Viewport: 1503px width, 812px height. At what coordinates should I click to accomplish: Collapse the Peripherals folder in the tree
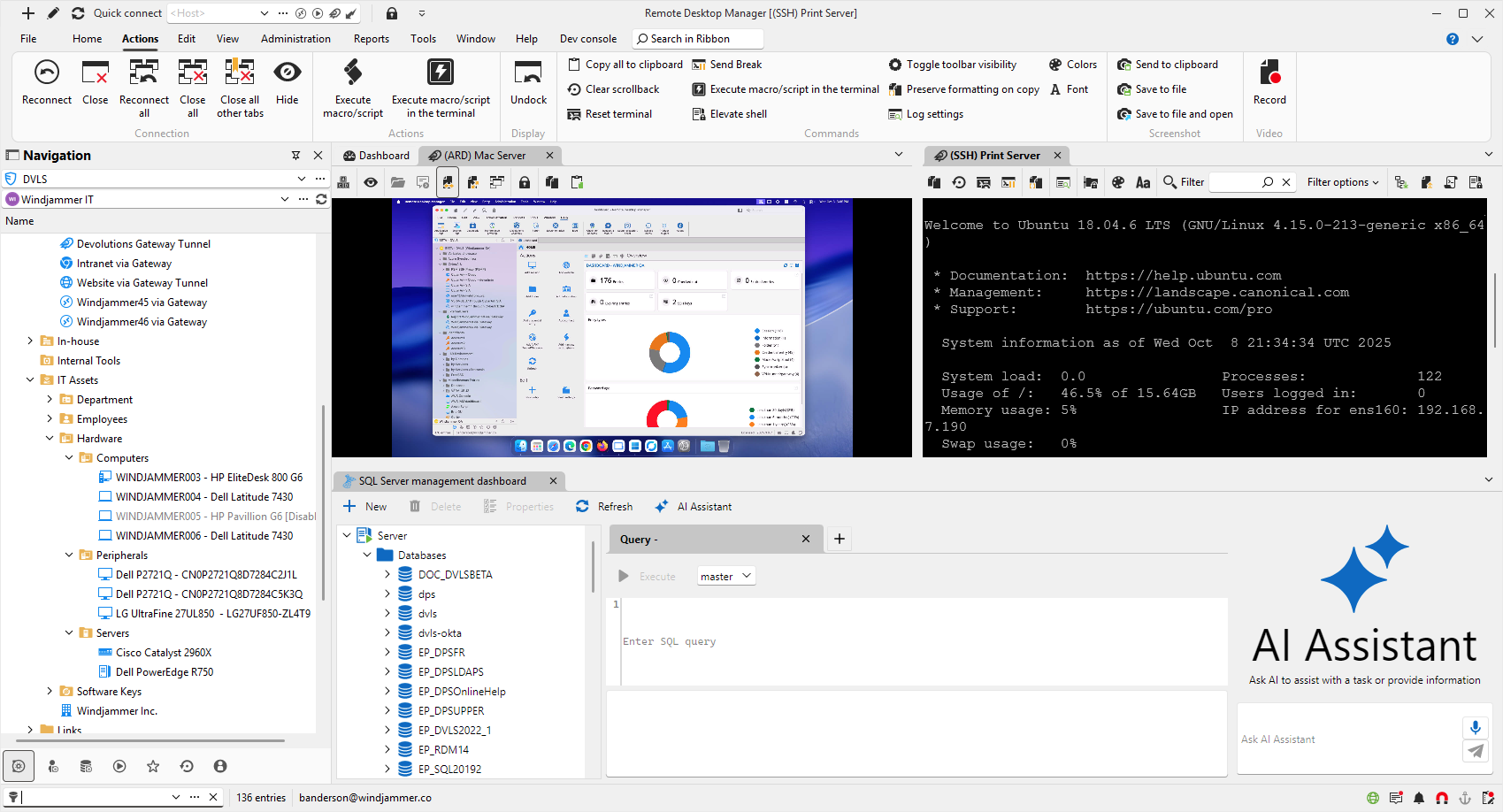tap(69, 555)
